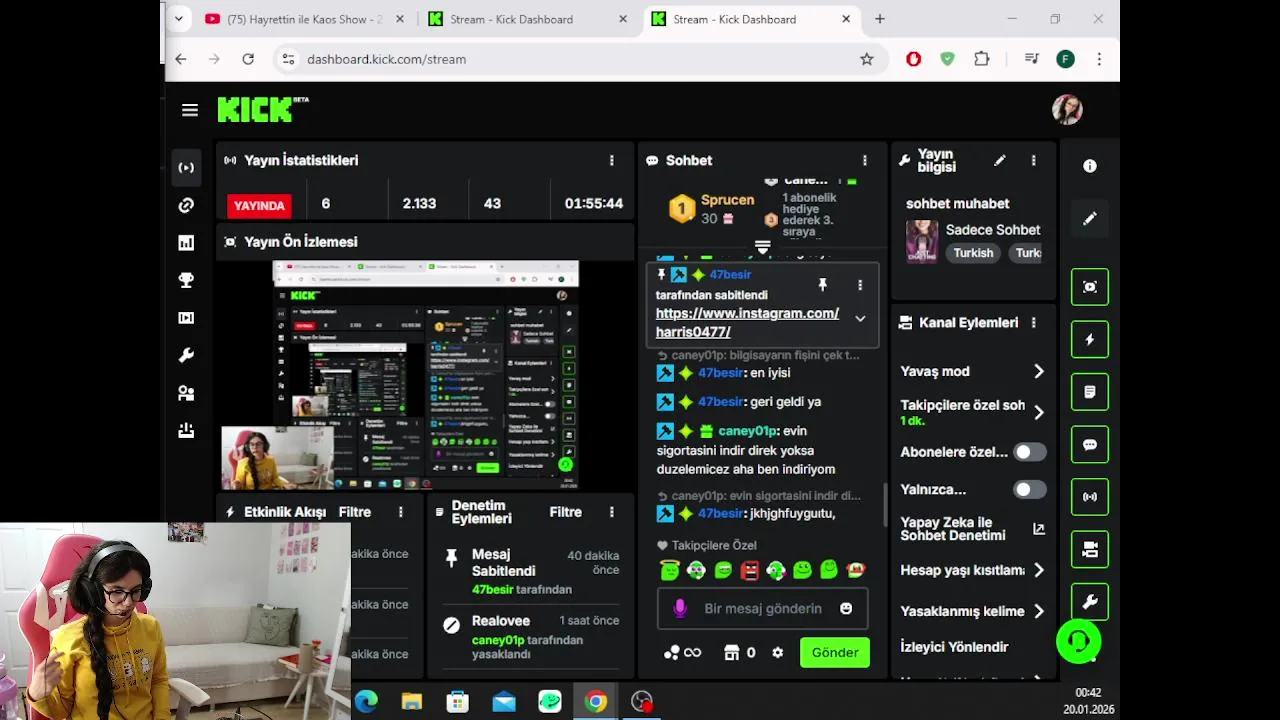Open pinned message options menu
The height and width of the screenshot is (720, 1280).
coord(860,285)
